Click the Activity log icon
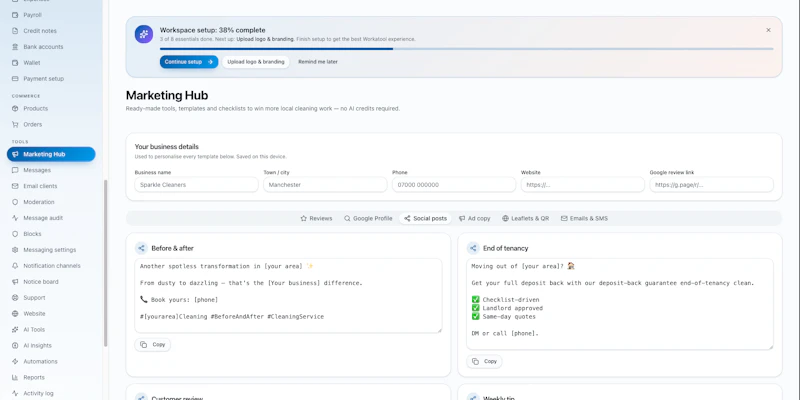This screenshot has height=400, width=800. tap(15, 393)
